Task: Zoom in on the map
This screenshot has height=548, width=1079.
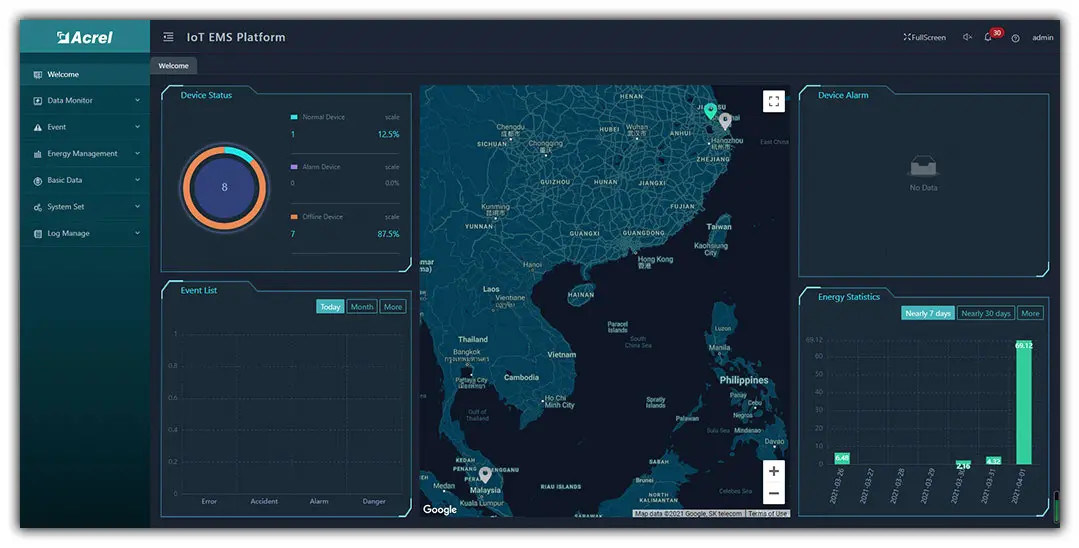Action: pos(773,471)
